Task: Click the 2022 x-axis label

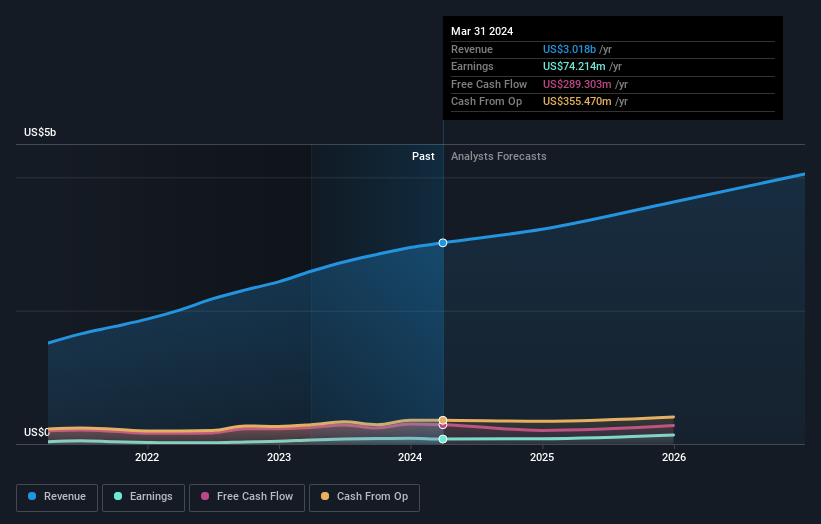Action: (x=147, y=458)
